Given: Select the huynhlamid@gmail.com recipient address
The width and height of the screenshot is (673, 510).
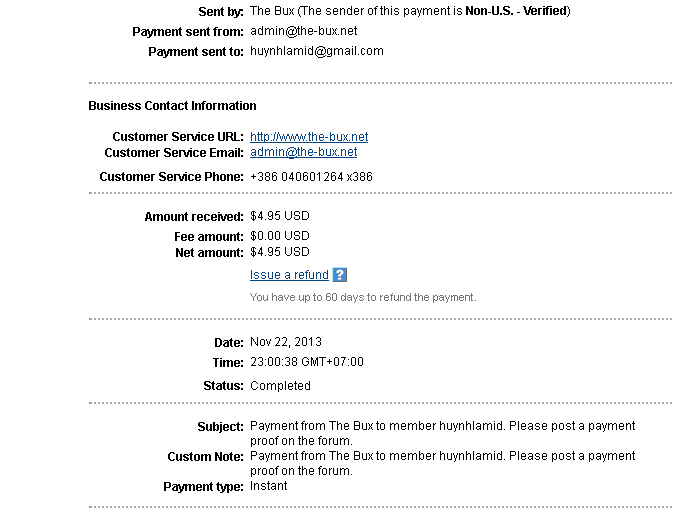Looking at the screenshot, I should point(316,51).
